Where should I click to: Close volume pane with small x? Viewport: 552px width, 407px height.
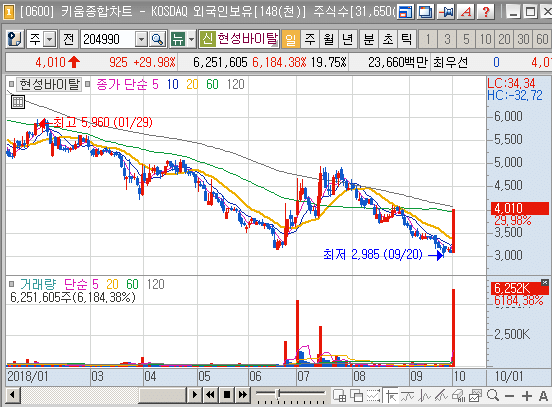tap(545, 282)
